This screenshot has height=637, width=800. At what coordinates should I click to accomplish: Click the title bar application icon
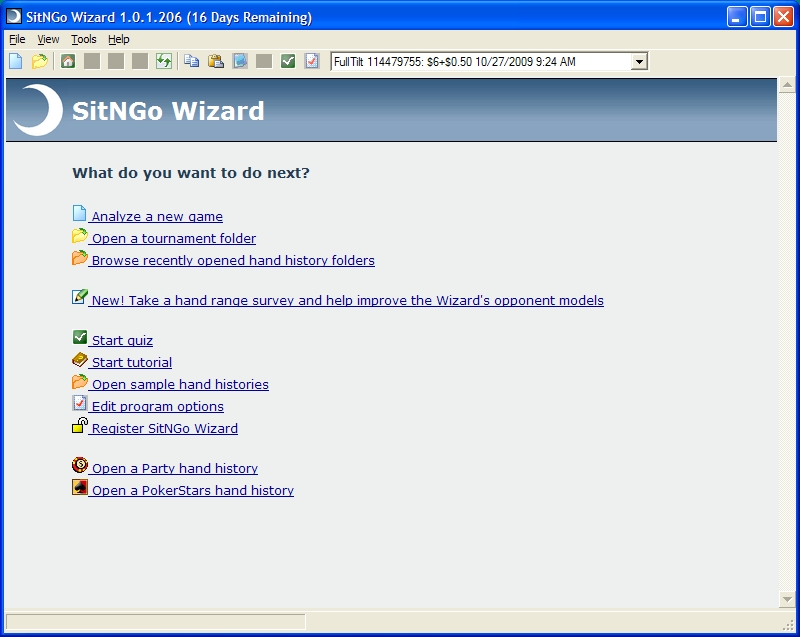[x=14, y=16]
